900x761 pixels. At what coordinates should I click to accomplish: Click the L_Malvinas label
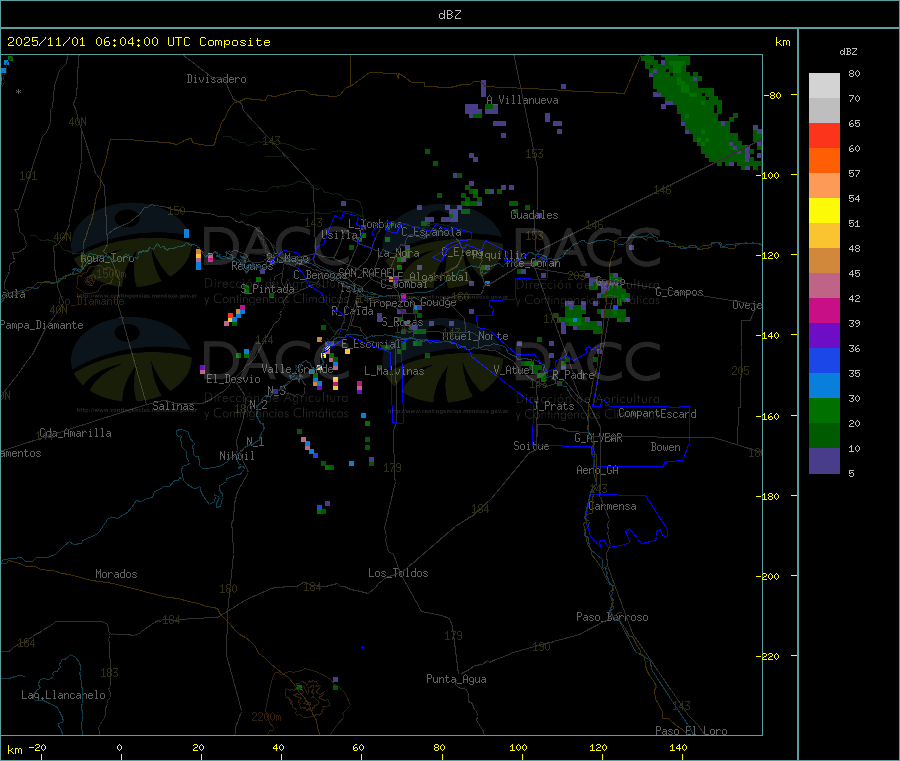(x=394, y=371)
